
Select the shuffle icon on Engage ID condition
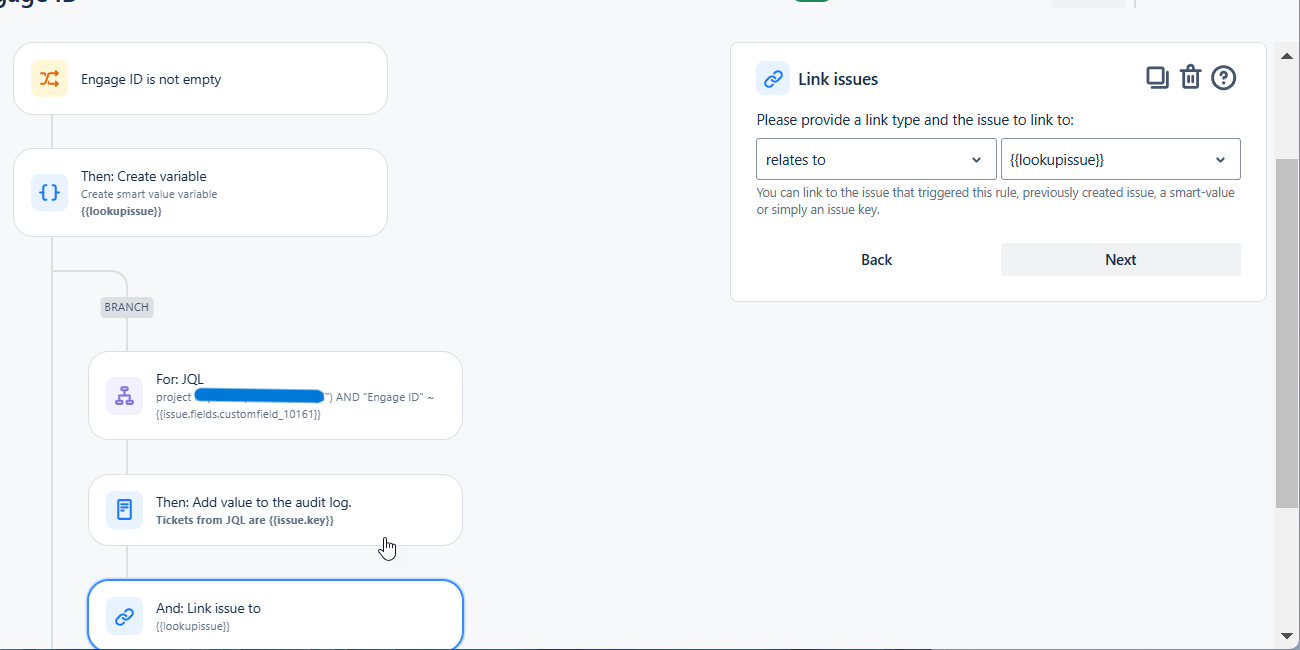click(x=49, y=78)
